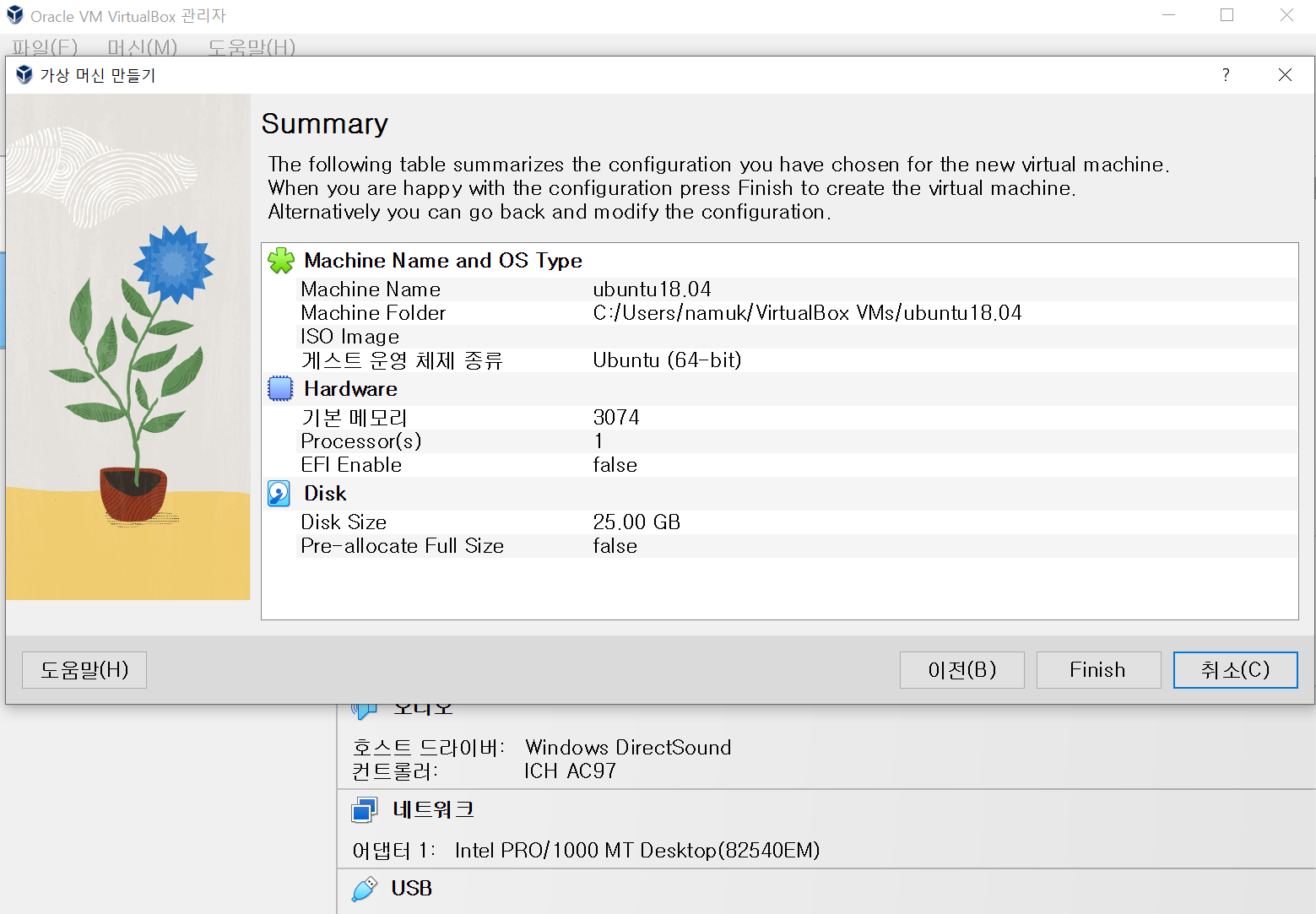
Task: Click the 컨트롤러 label in manager
Action: pyautogui.click(x=395, y=771)
